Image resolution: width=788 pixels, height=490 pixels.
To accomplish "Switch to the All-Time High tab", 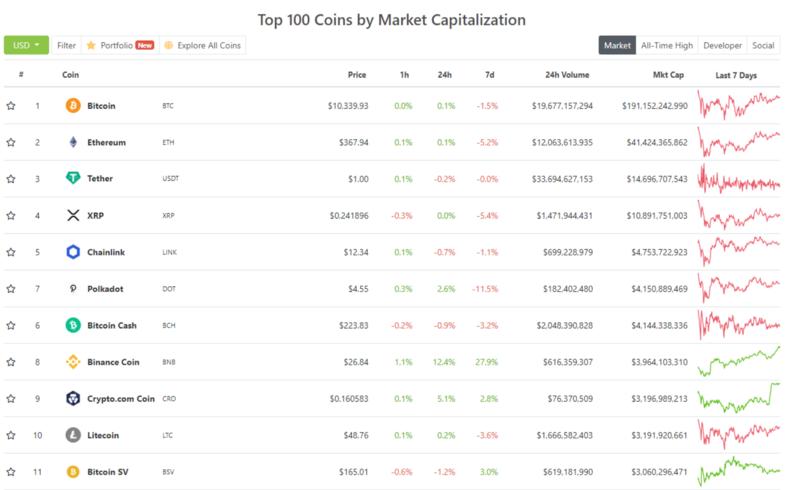I will (667, 45).
